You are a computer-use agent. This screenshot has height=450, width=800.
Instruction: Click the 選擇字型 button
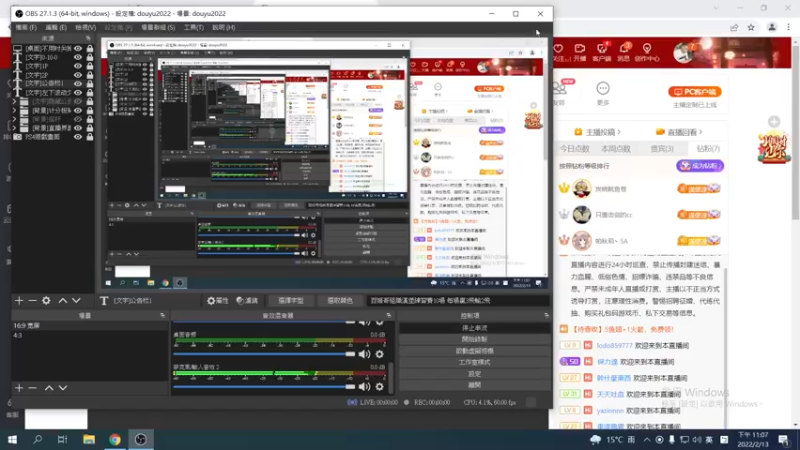click(x=291, y=301)
